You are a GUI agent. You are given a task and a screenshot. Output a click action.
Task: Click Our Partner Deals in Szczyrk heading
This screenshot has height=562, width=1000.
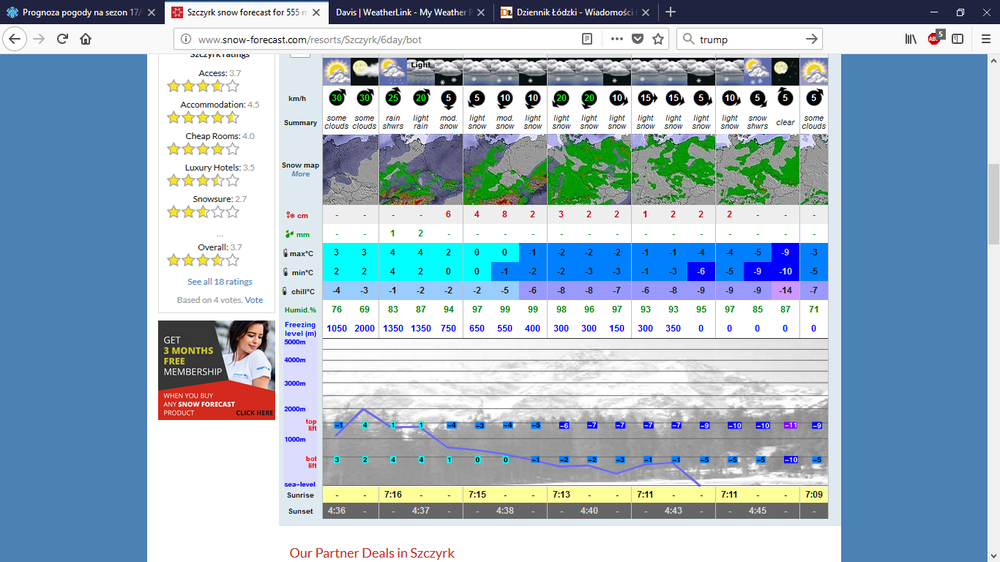tap(372, 553)
